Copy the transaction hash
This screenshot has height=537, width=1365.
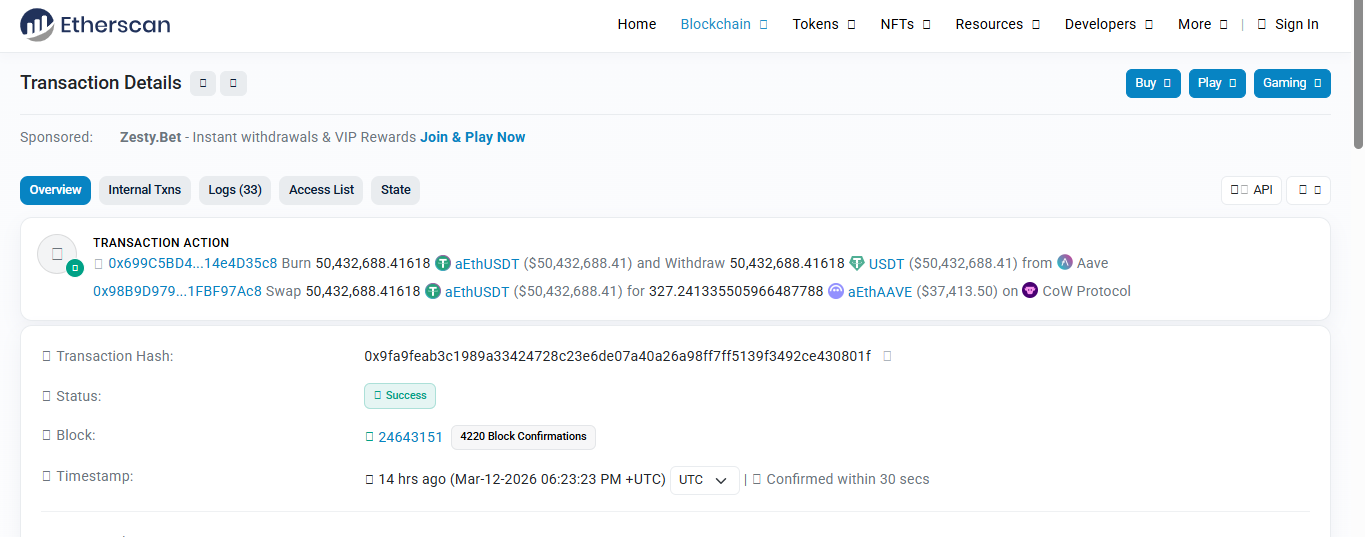point(887,356)
